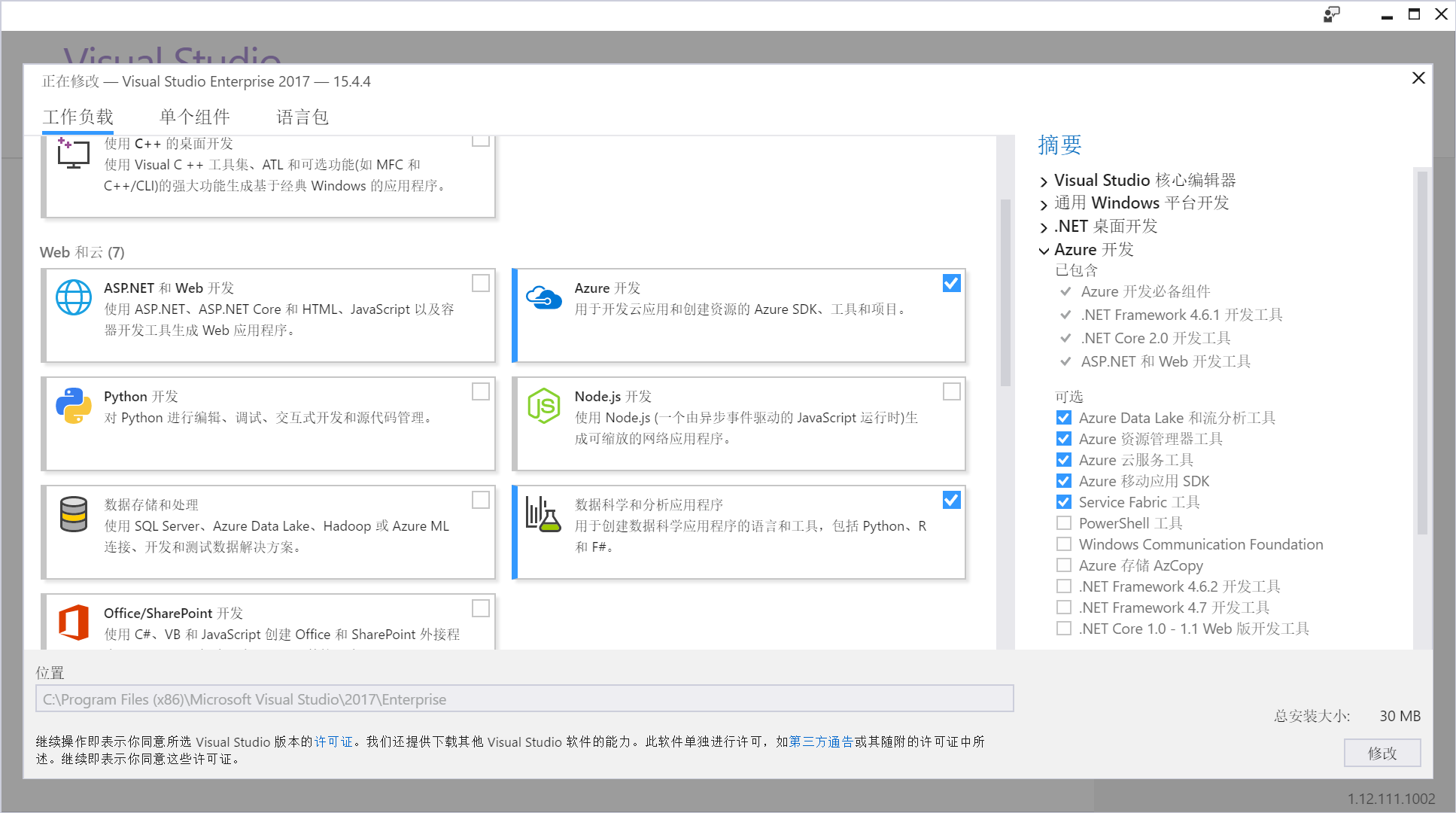
Task: Check the C++ 桌面开发 workload checkbox
Action: (481, 141)
